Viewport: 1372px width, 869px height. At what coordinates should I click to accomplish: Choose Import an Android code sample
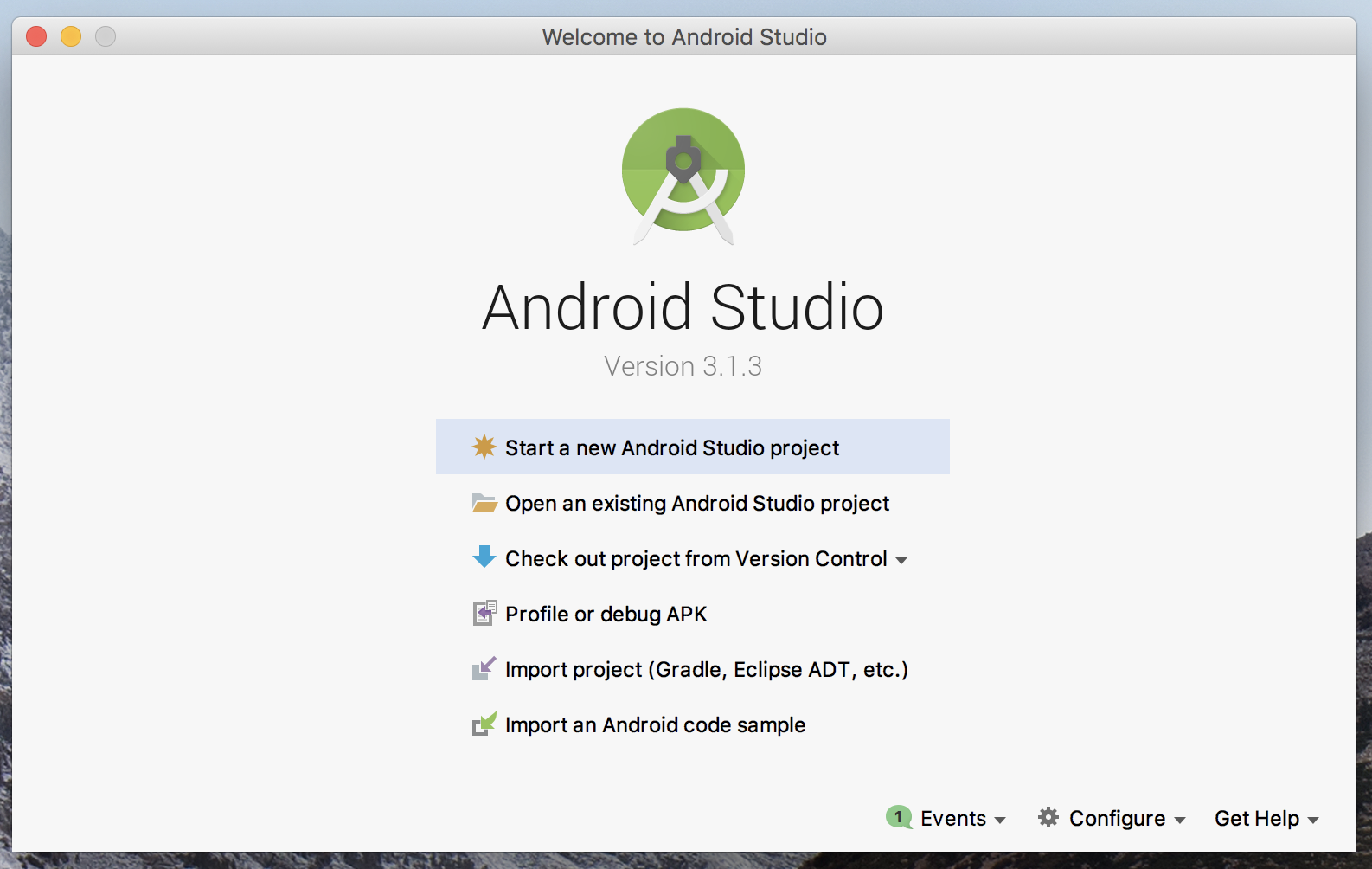click(x=692, y=724)
